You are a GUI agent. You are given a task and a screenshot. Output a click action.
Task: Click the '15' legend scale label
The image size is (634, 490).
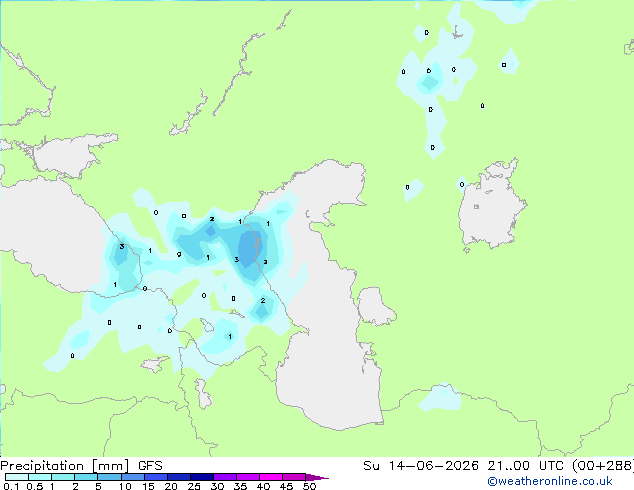tap(148, 486)
